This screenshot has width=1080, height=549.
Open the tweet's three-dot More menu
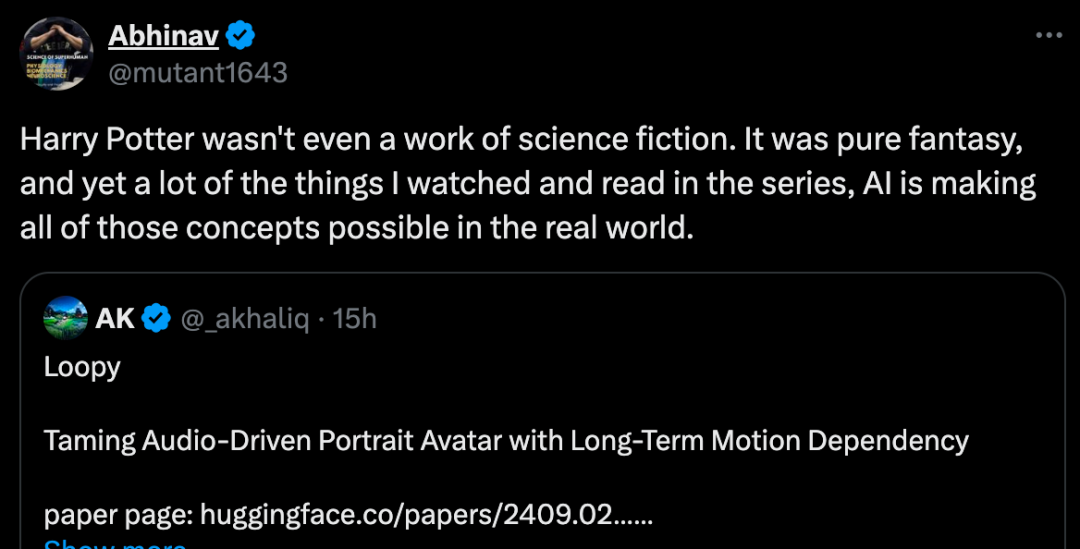(x=1047, y=35)
